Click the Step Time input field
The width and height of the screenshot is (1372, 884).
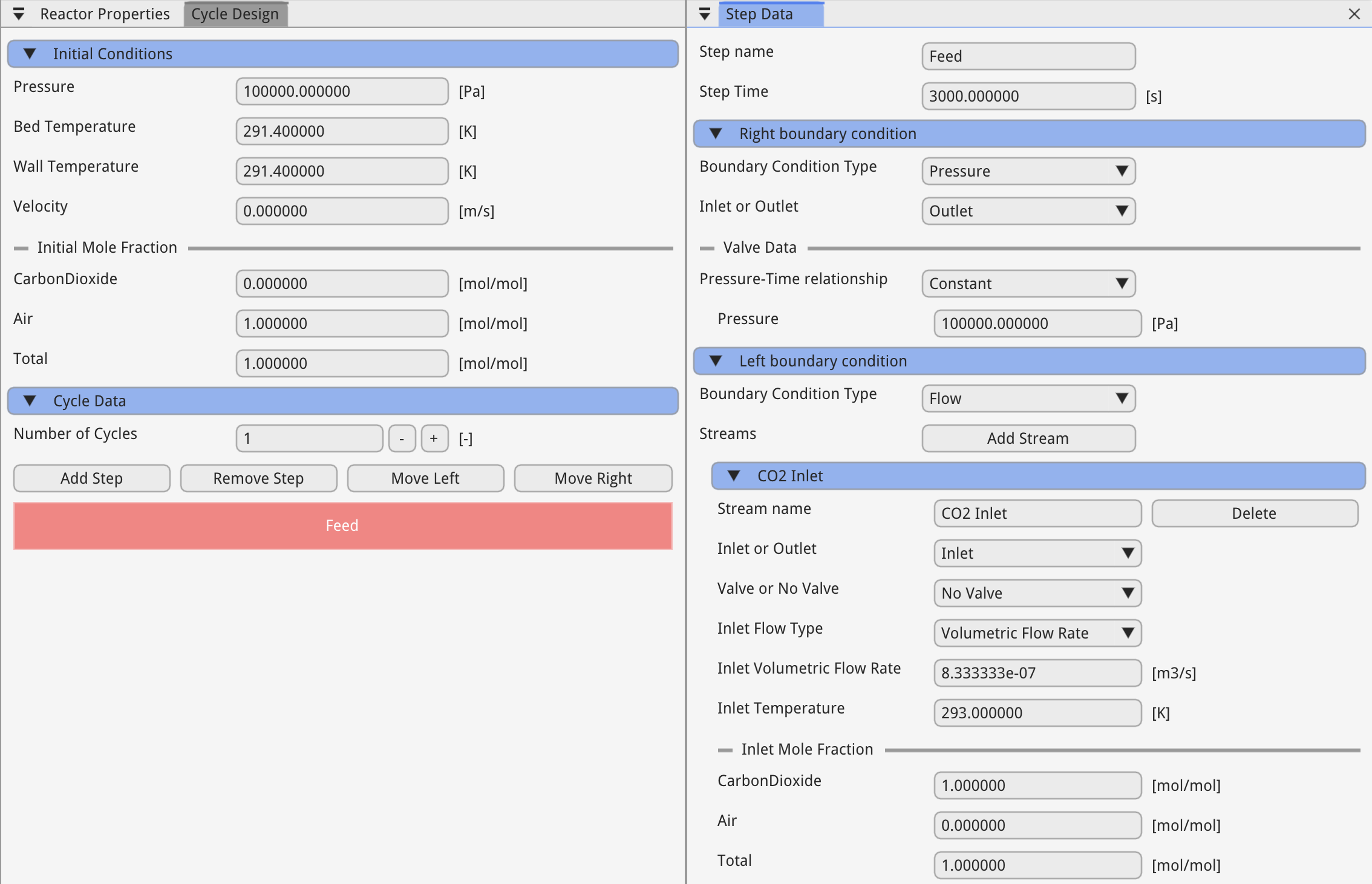[x=1028, y=96]
